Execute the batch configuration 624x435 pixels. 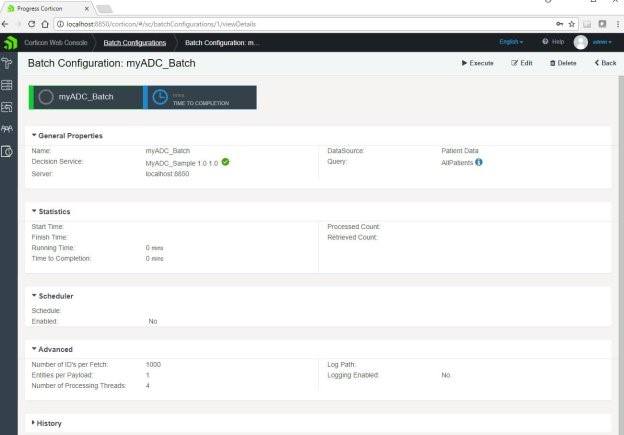(x=478, y=63)
